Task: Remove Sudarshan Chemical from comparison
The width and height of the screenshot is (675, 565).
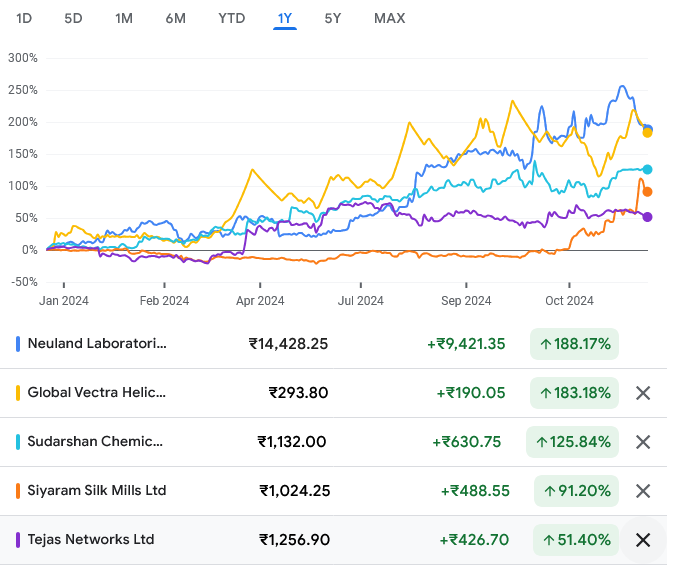Action: pos(643,442)
